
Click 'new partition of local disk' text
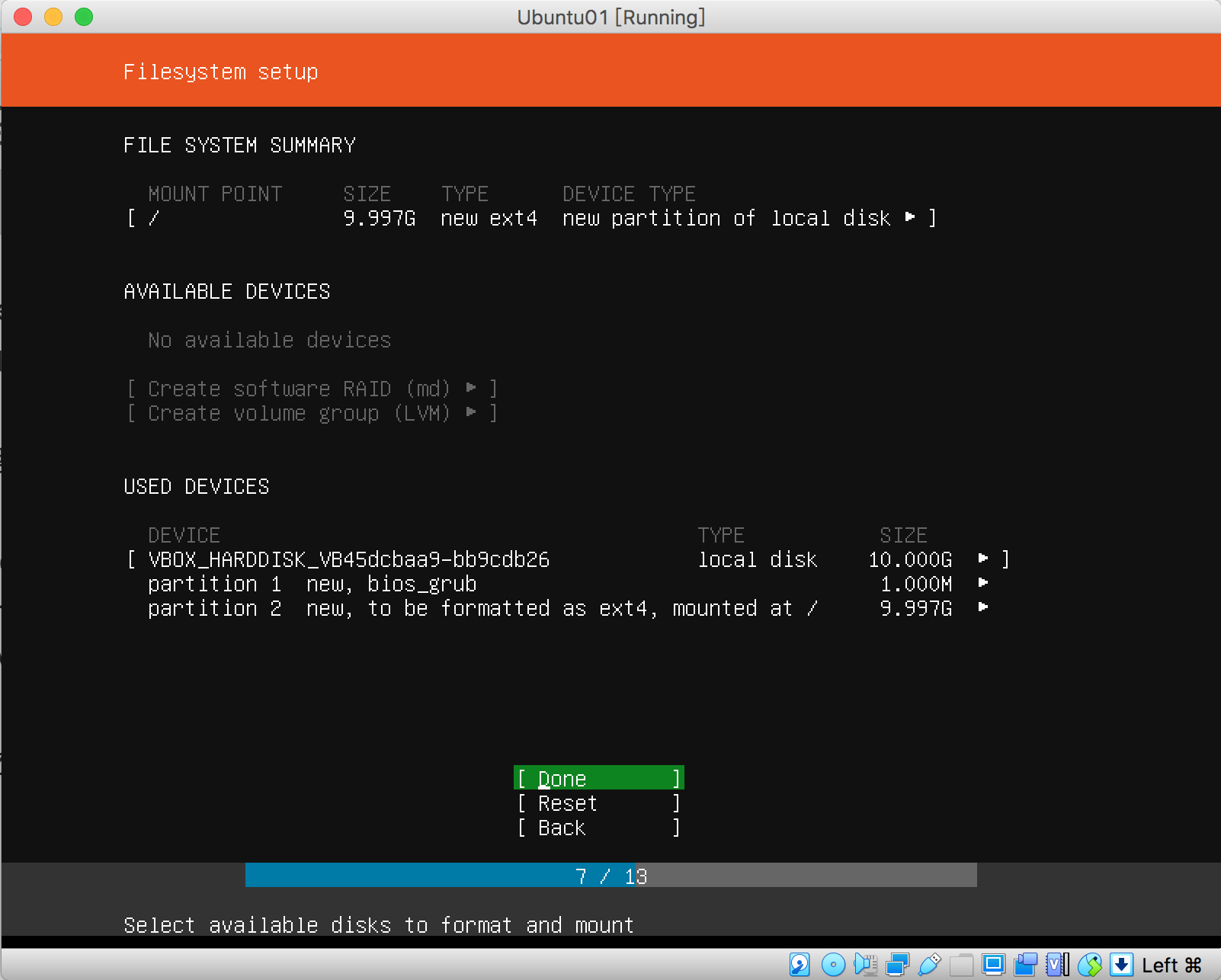coord(727,218)
